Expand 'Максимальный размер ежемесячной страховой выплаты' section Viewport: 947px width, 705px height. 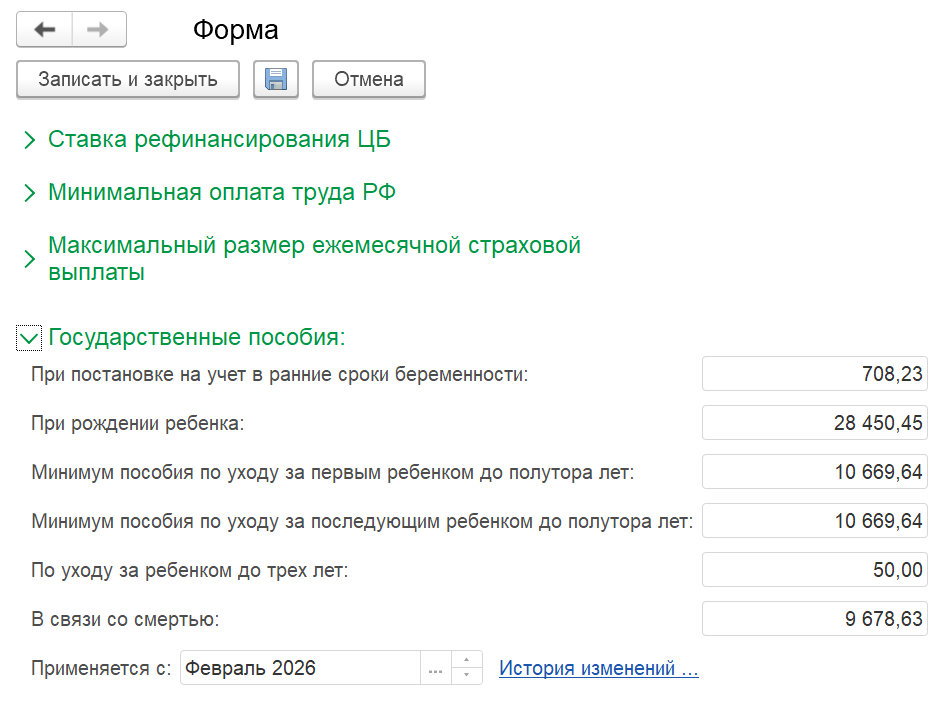29,259
